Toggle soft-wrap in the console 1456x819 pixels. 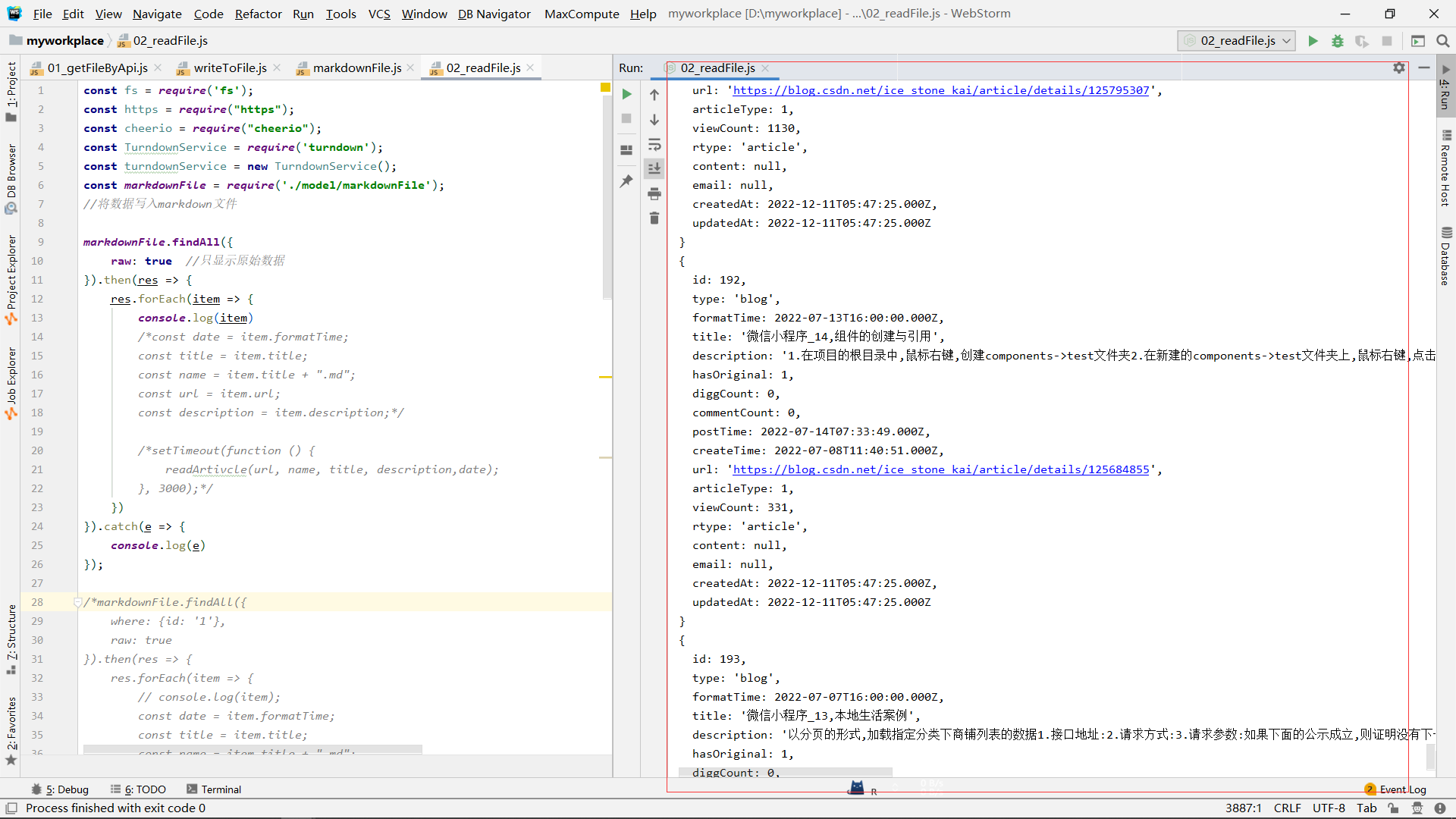pyautogui.click(x=654, y=144)
